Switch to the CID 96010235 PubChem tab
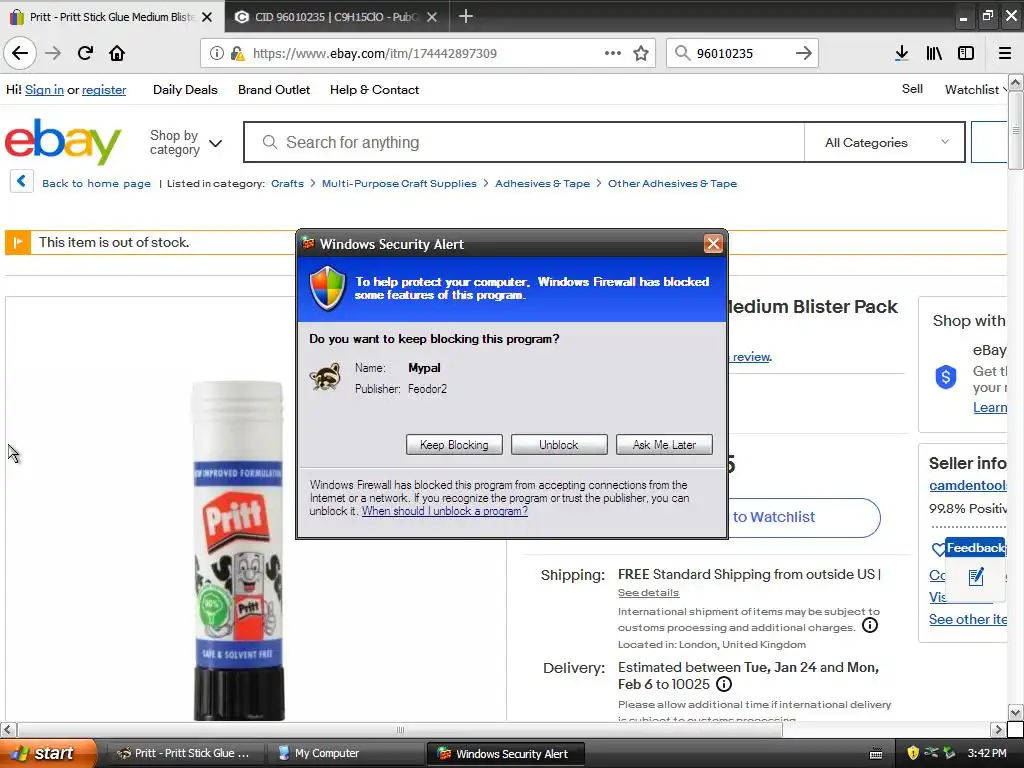 (x=337, y=17)
